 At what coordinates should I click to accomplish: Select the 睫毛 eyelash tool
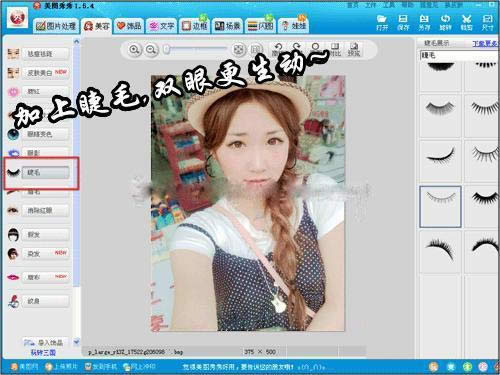[x=45, y=172]
